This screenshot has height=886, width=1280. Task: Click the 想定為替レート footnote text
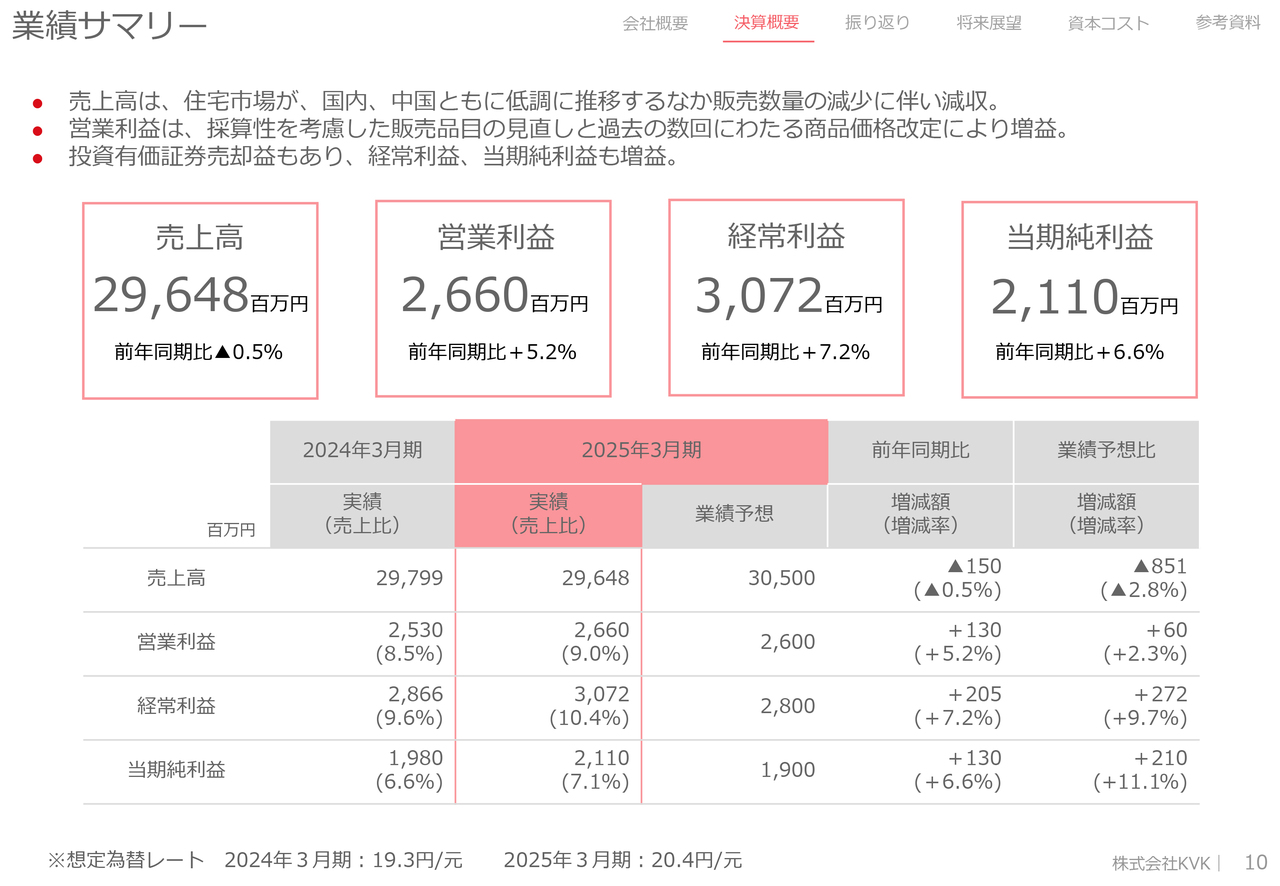pos(395,860)
